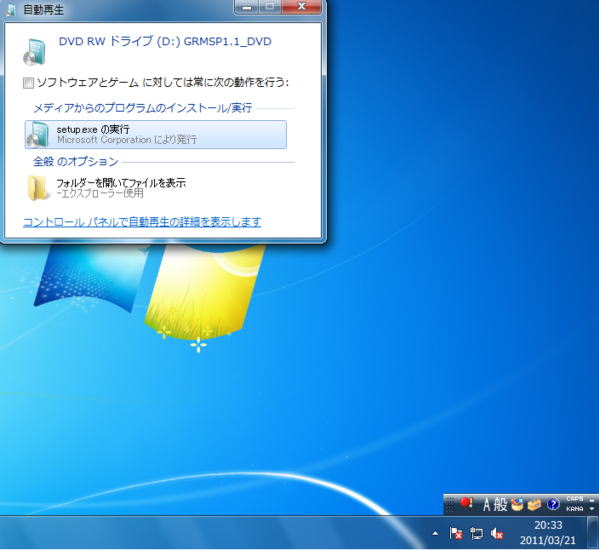Image resolution: width=599 pixels, height=550 pixels.
Task: Switch IME input mode via the A icon
Action: (x=486, y=505)
